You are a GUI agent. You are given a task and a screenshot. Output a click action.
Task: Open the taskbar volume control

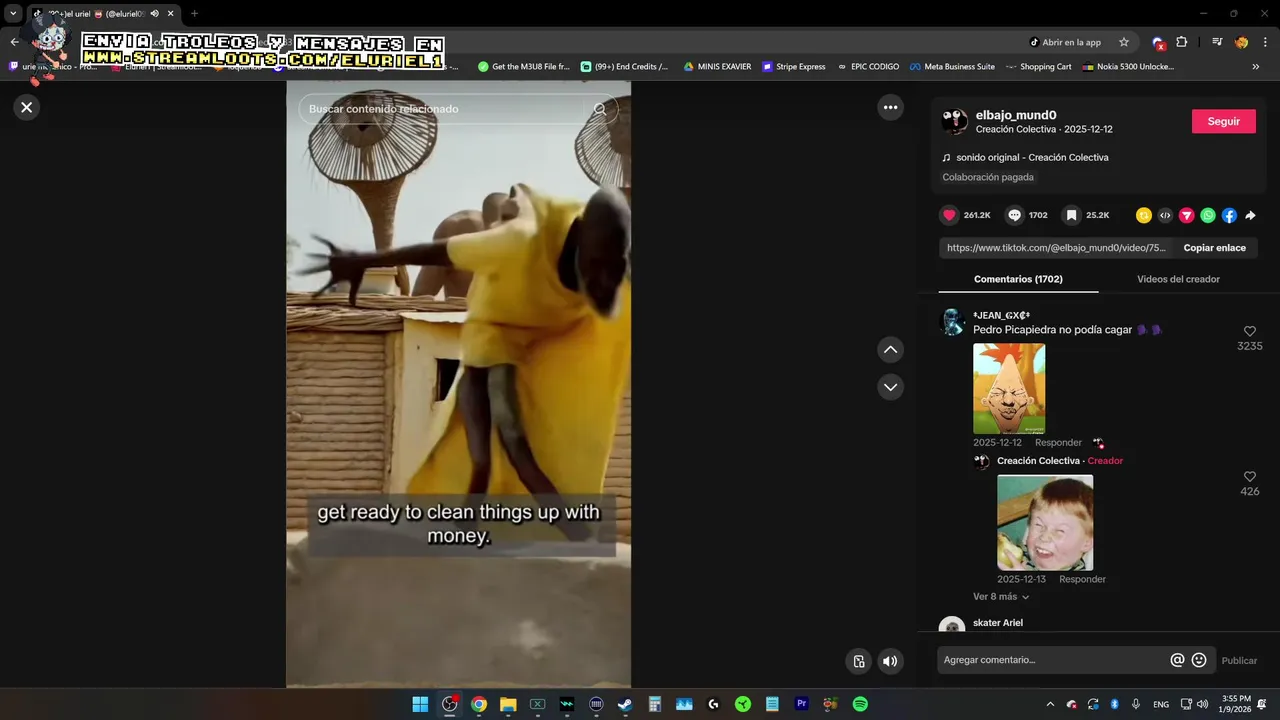[x=1202, y=704]
